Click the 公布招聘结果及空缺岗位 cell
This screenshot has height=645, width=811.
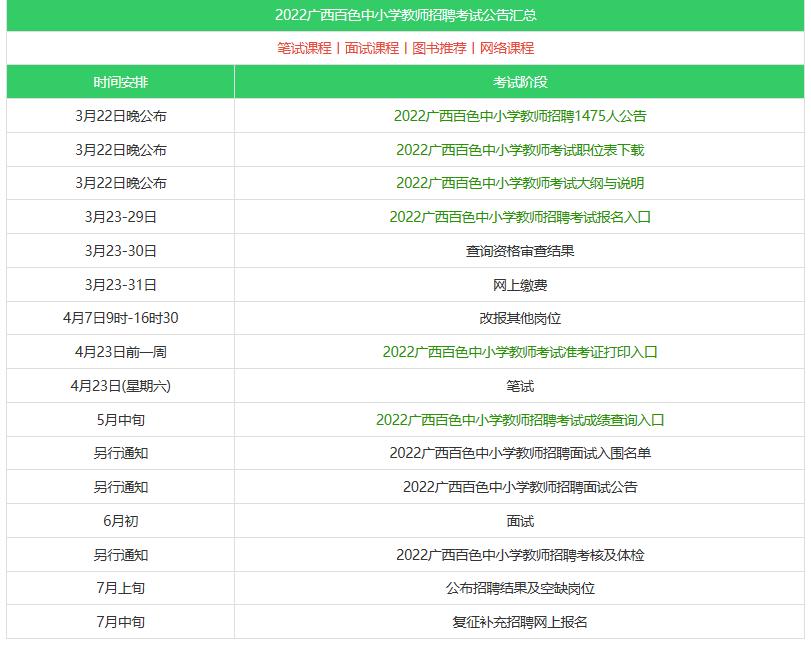[521, 589]
